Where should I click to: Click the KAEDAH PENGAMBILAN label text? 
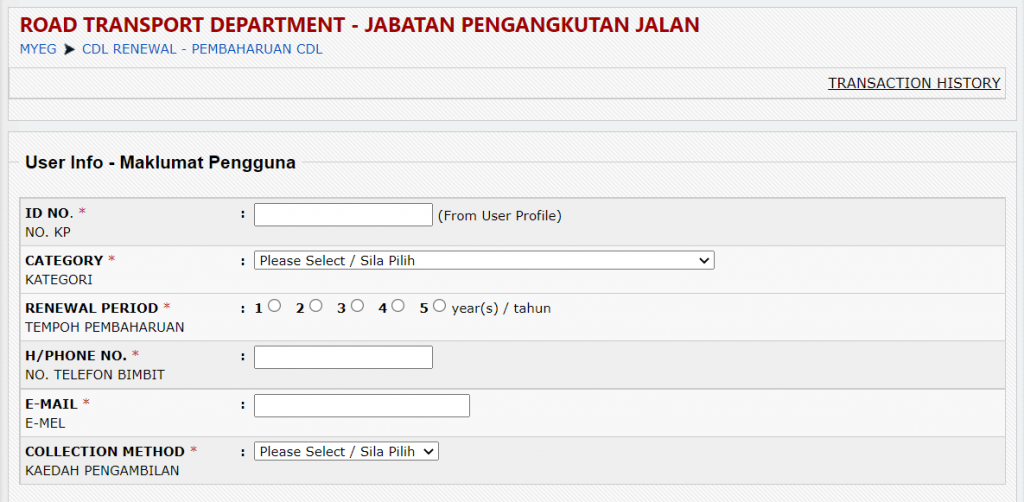[x=102, y=470]
